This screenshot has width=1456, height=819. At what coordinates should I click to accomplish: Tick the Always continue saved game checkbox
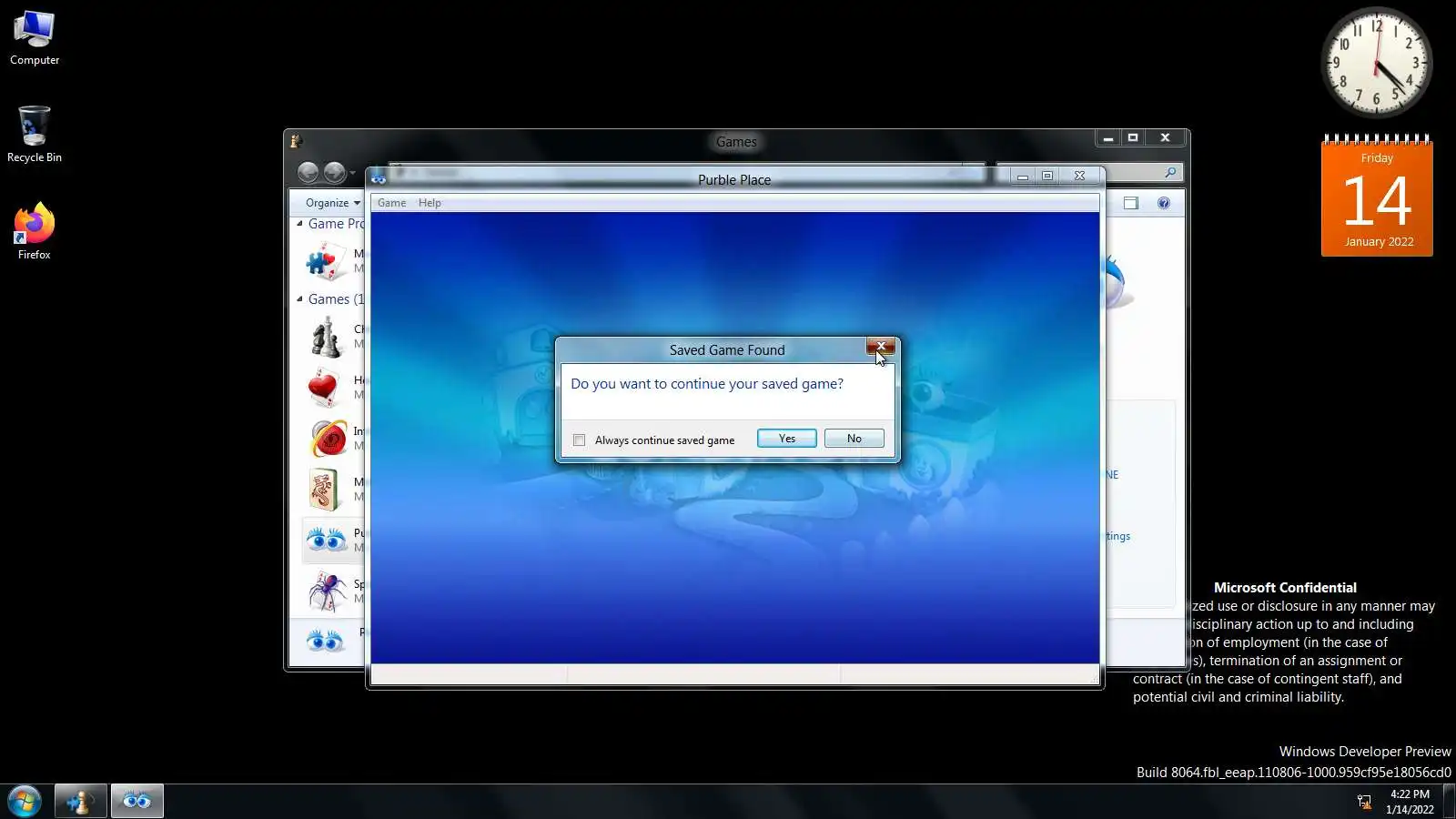click(580, 440)
